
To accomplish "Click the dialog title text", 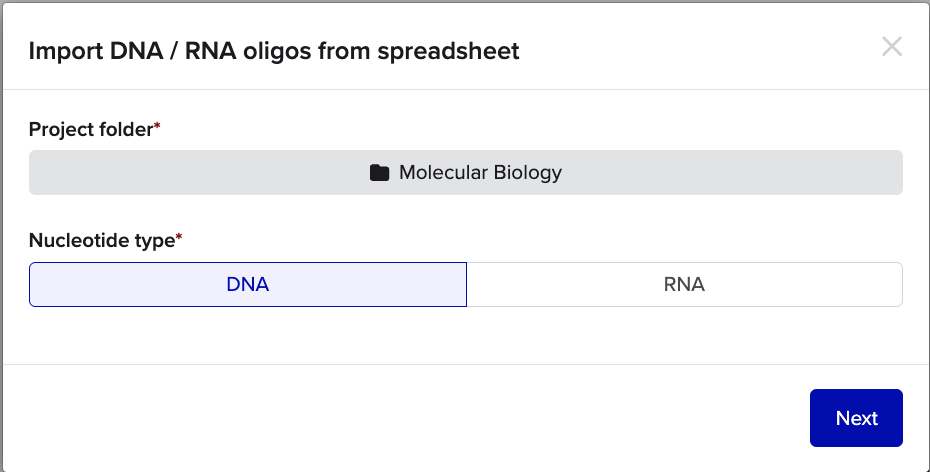I will tap(274, 51).
